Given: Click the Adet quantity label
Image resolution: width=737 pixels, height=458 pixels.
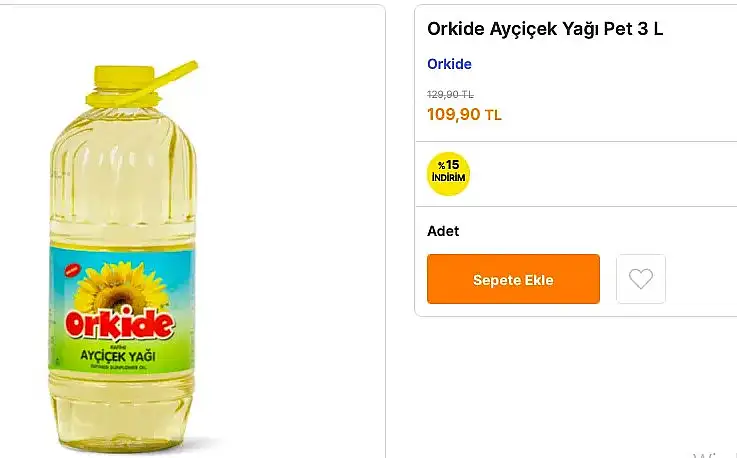Looking at the screenshot, I should pos(443,231).
